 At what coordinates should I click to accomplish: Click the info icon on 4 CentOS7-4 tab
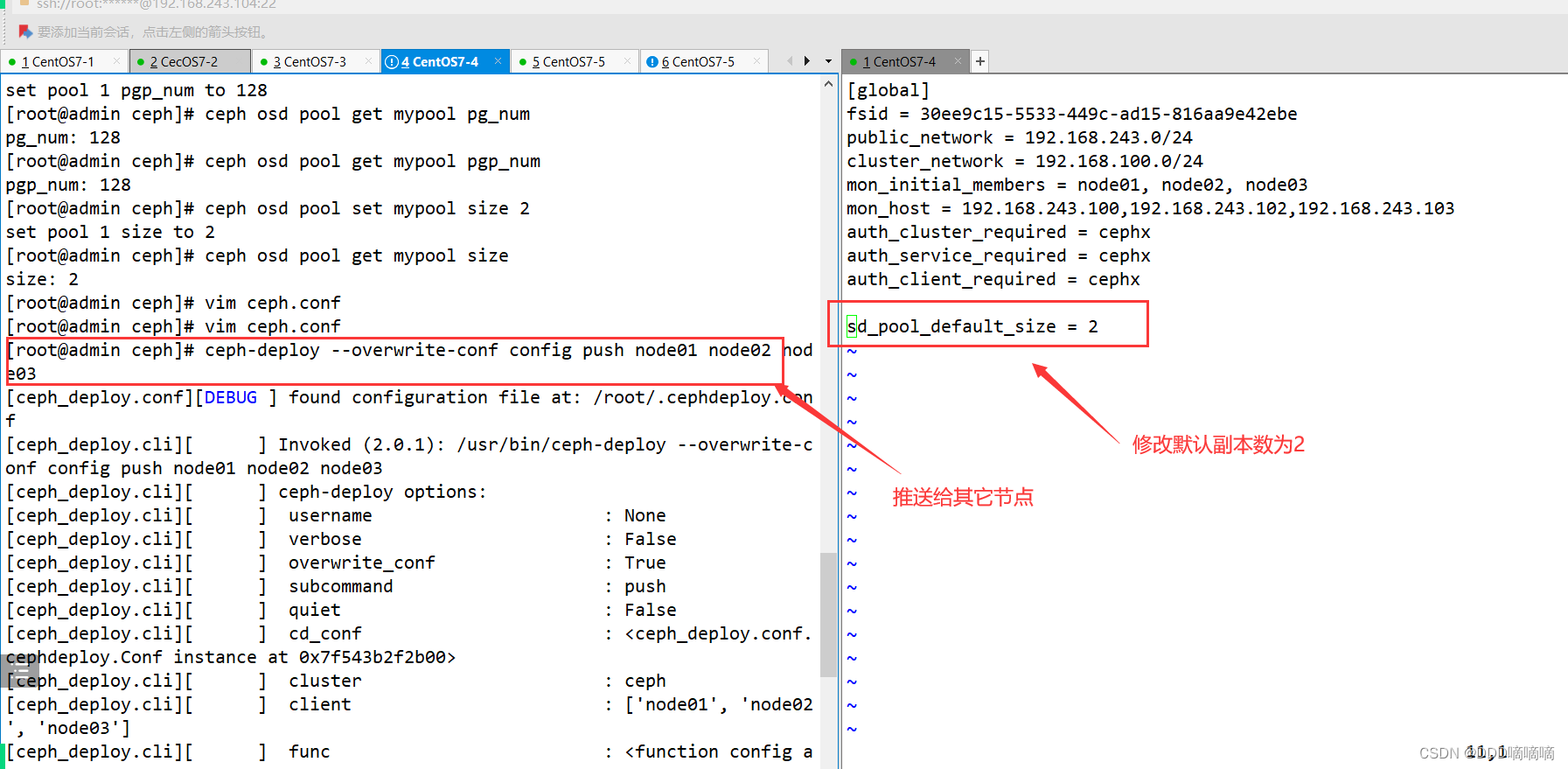[x=392, y=62]
